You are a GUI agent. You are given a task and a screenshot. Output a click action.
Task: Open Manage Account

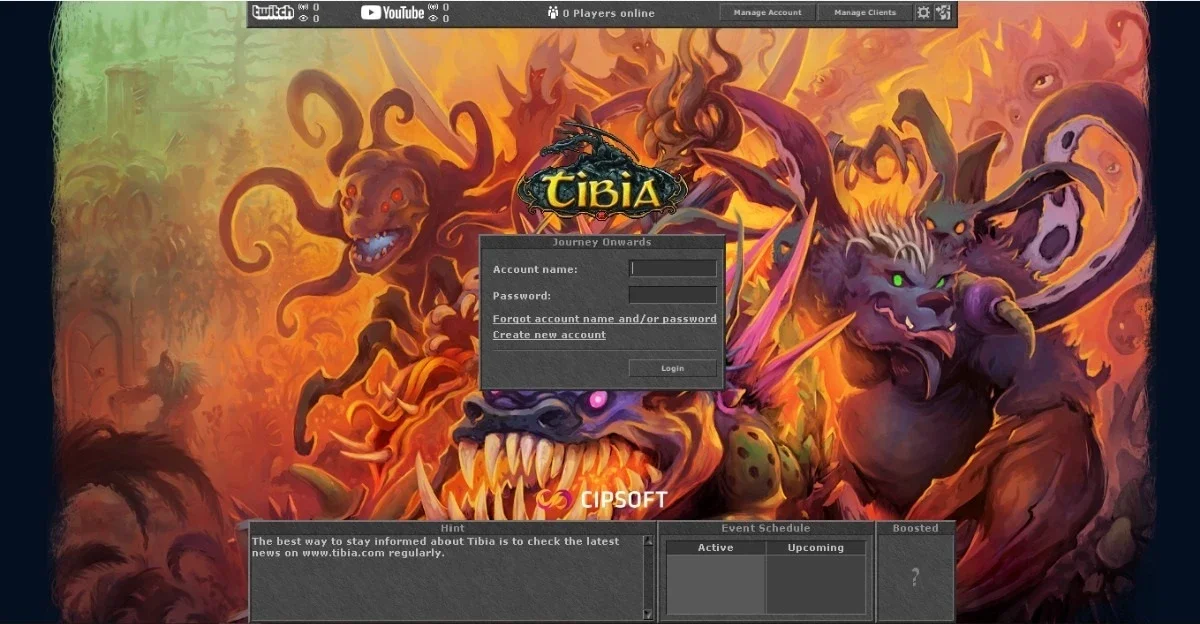click(767, 13)
